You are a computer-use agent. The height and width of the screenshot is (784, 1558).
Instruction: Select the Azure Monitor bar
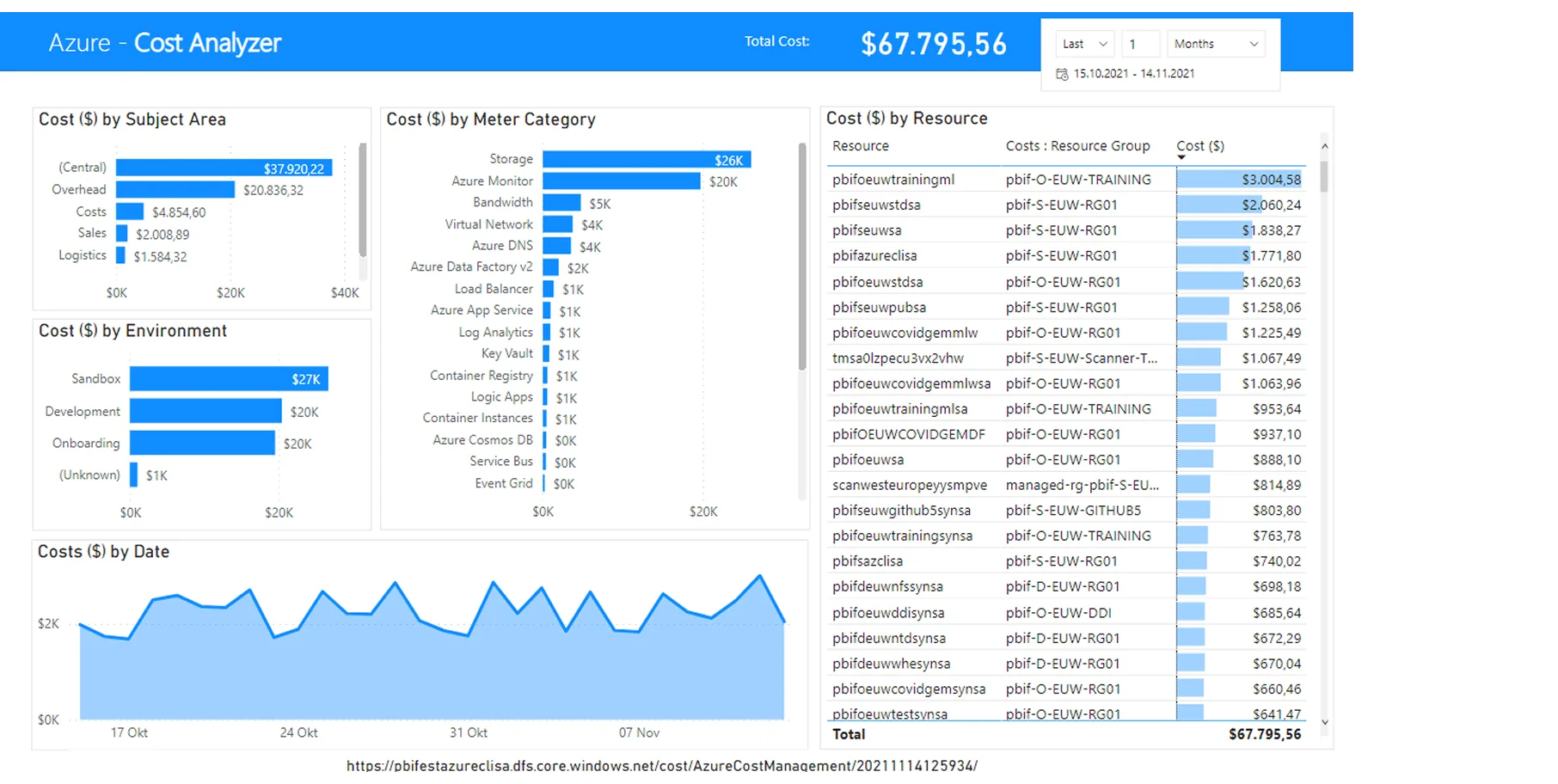coord(621,181)
